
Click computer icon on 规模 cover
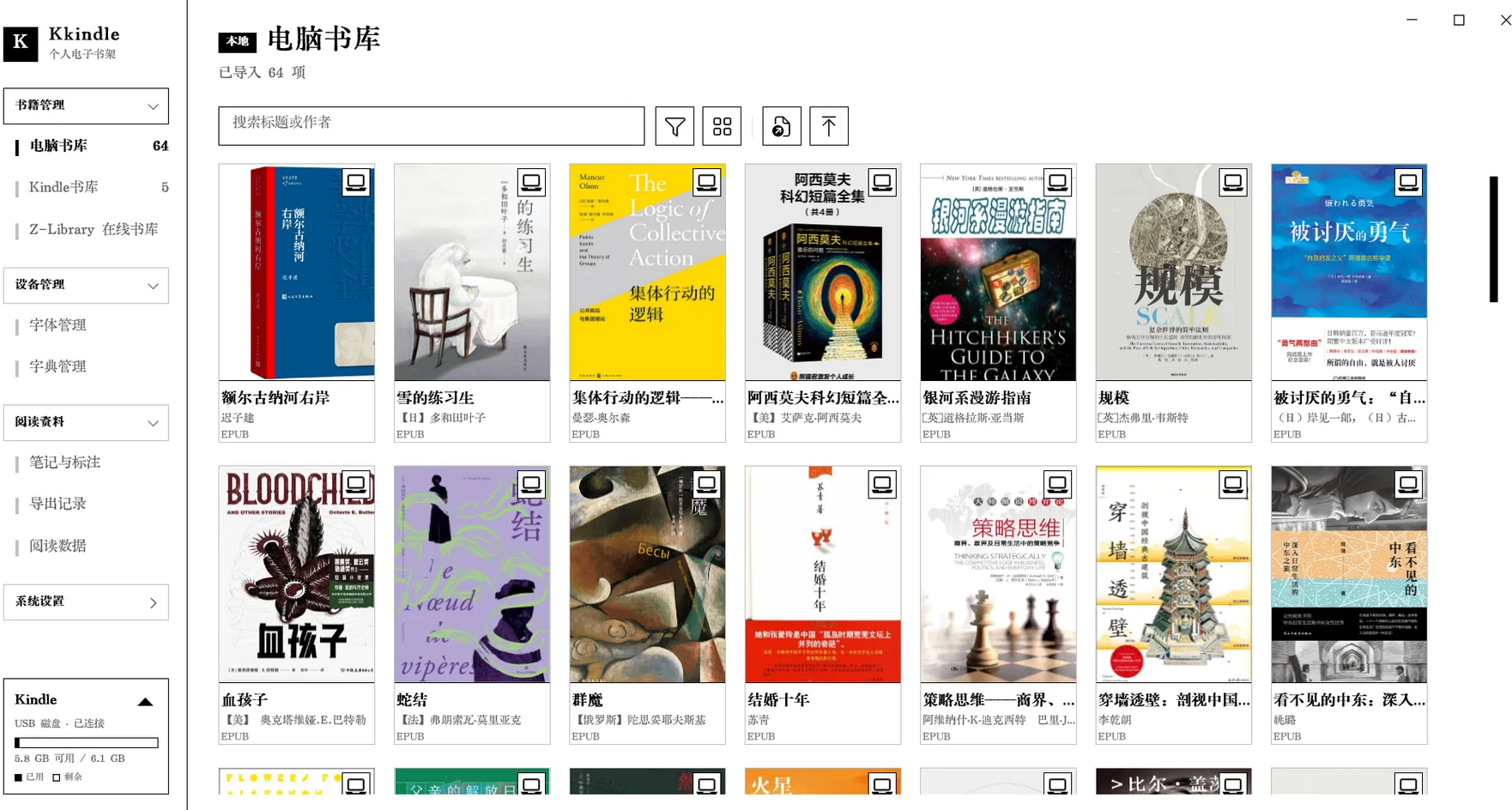tap(1233, 183)
